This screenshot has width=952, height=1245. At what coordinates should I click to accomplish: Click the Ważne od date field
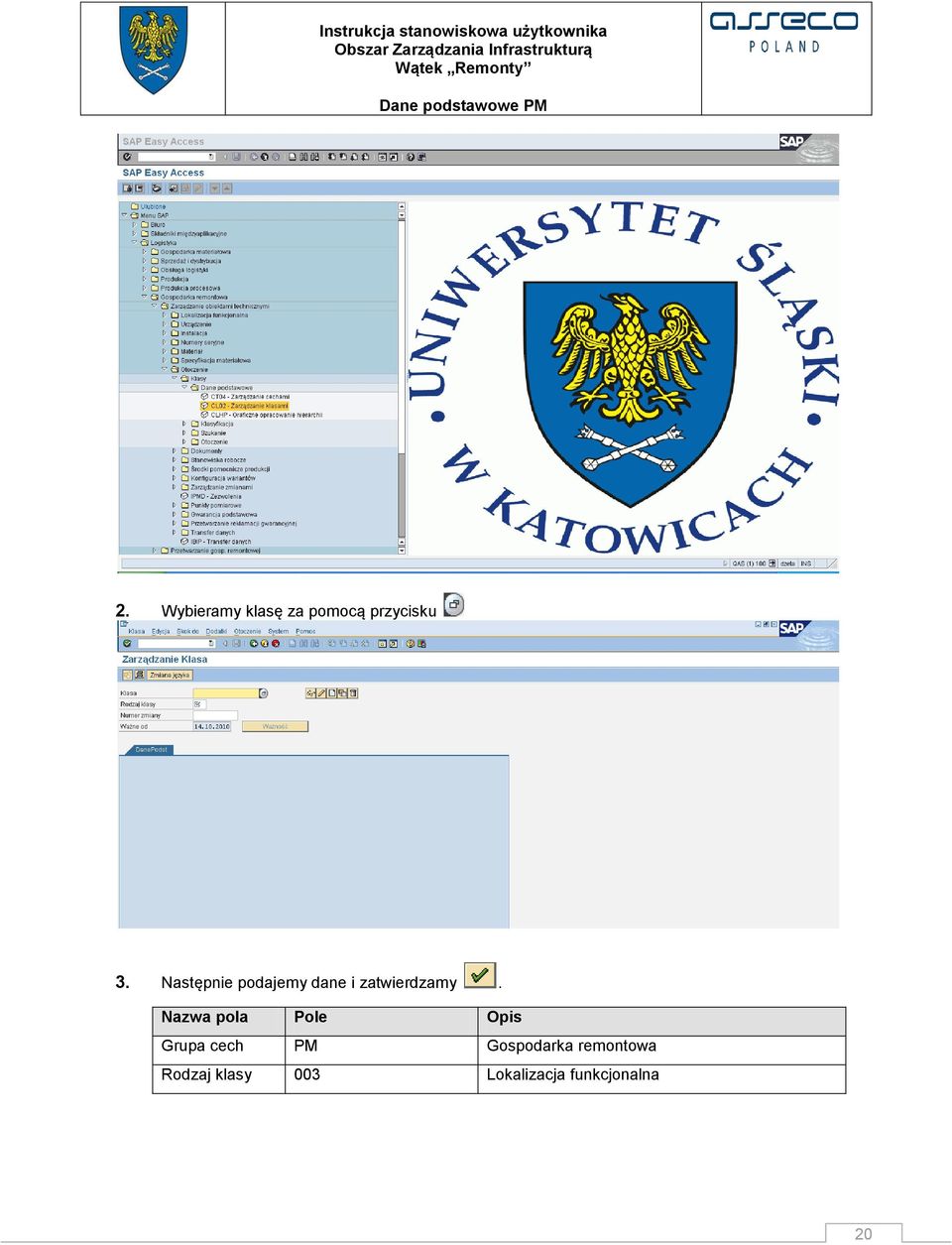[x=212, y=726]
